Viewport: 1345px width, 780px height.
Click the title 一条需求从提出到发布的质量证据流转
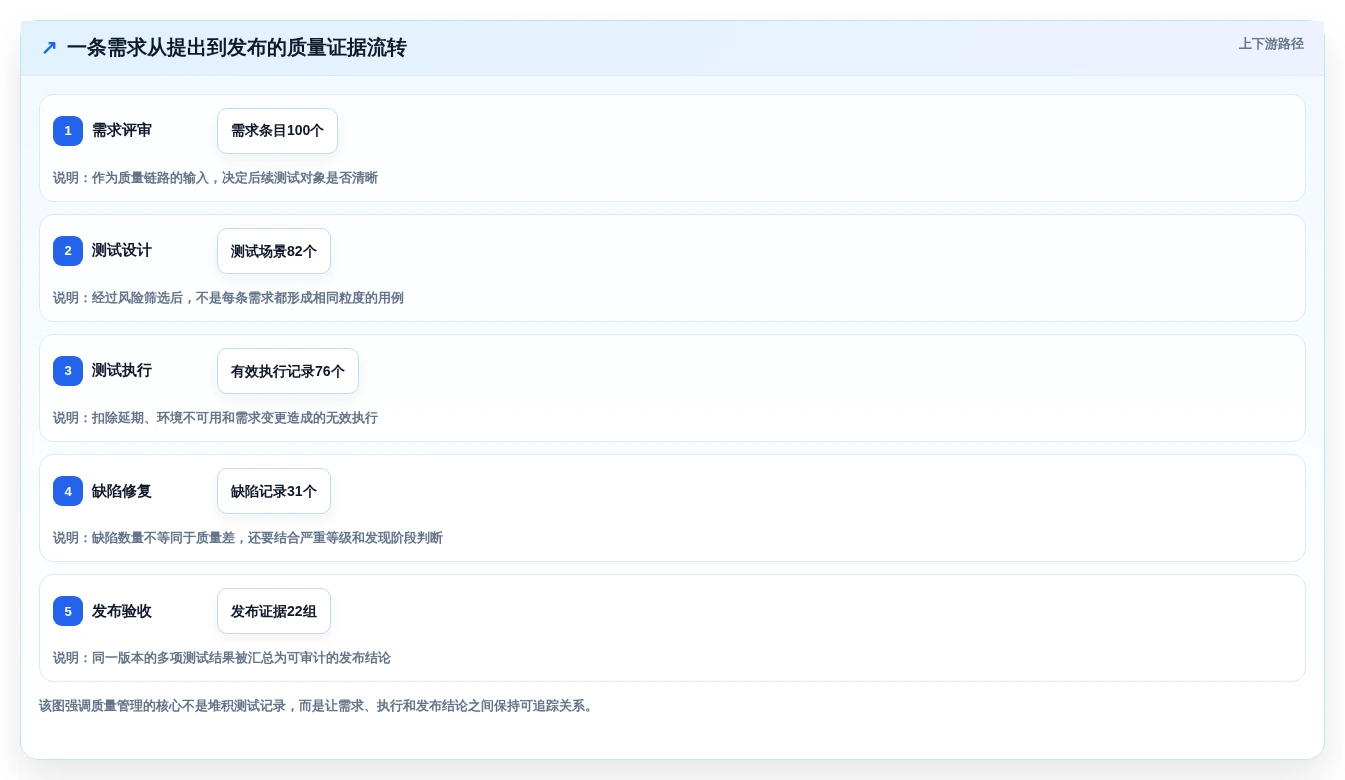click(x=237, y=48)
